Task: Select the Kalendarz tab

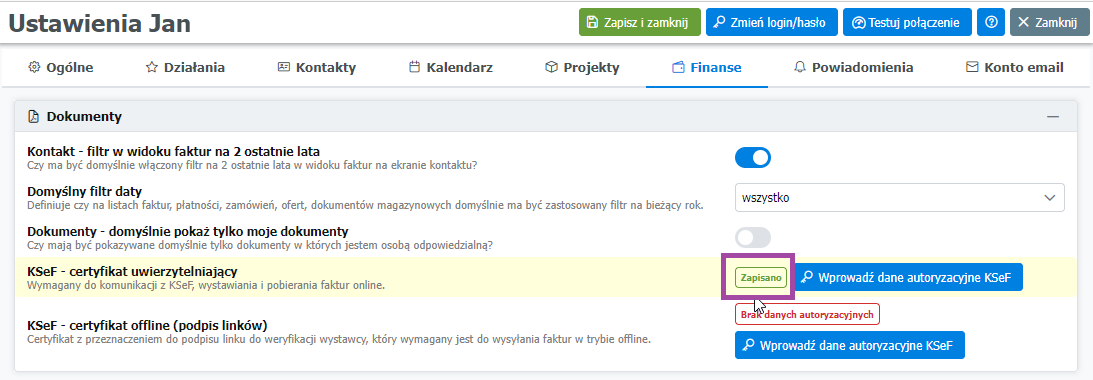Action: point(451,68)
